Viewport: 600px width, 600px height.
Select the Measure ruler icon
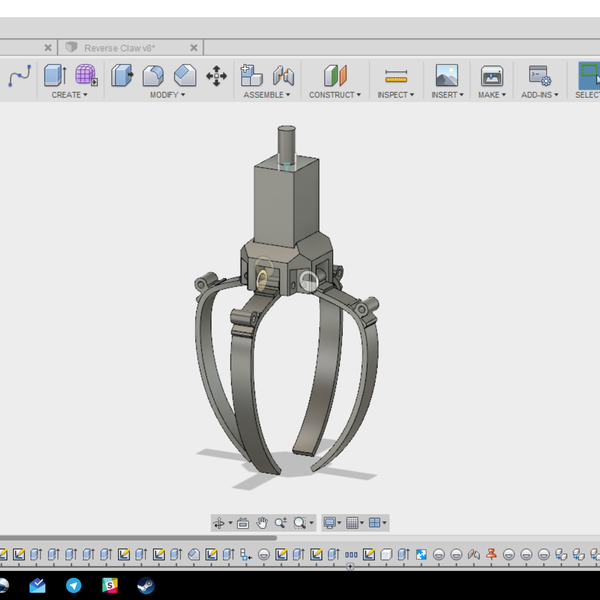[x=396, y=76]
